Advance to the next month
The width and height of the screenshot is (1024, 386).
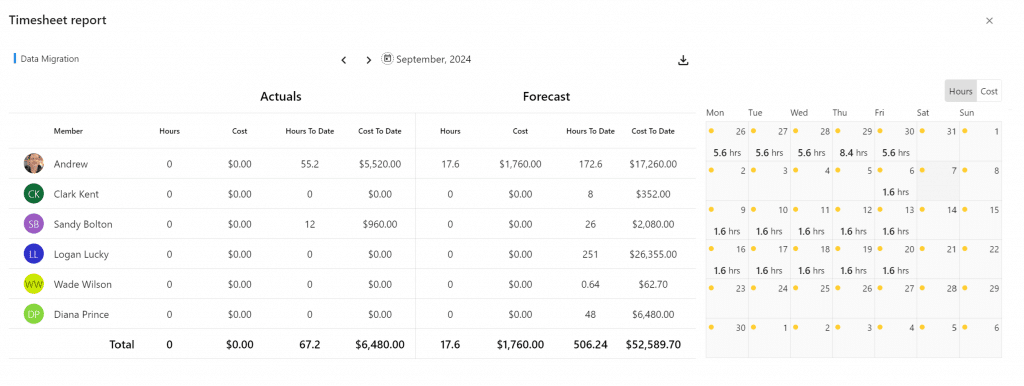[368, 60]
